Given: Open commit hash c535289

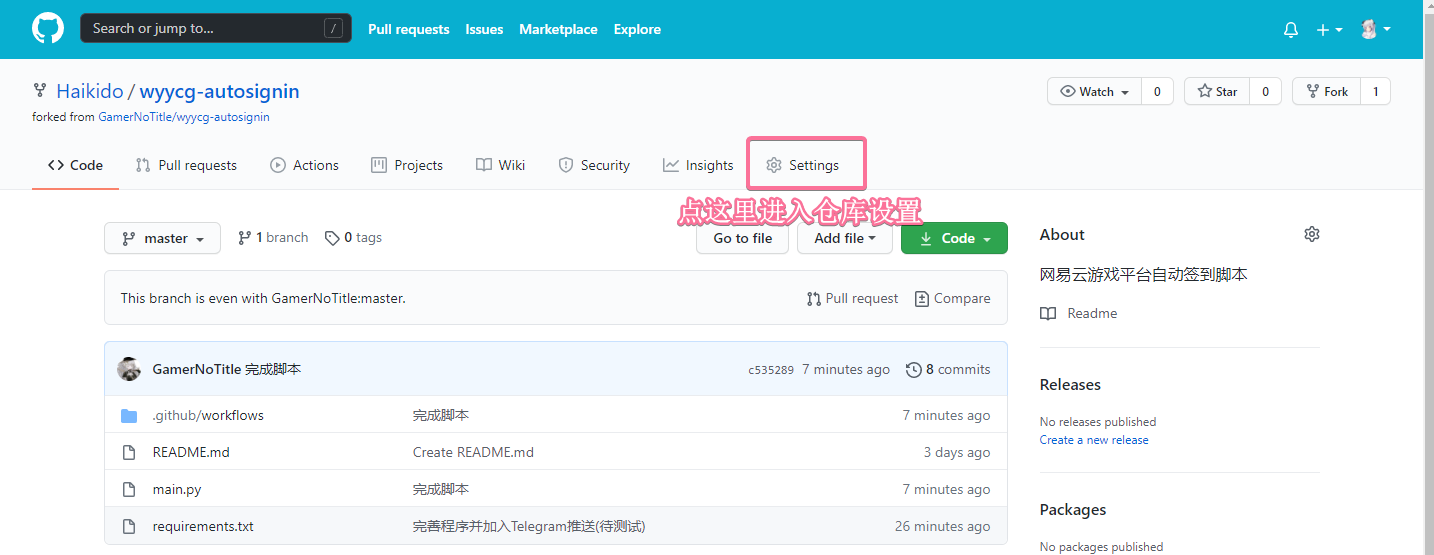Looking at the screenshot, I should [x=771, y=370].
